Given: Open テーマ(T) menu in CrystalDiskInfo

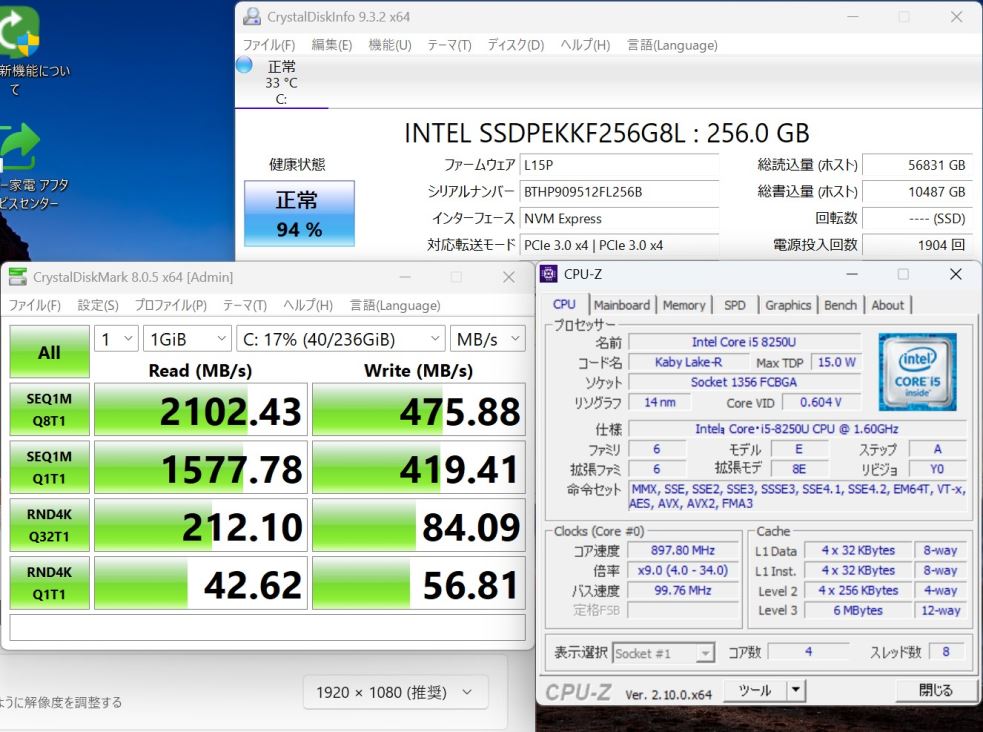Looking at the screenshot, I should tap(449, 45).
